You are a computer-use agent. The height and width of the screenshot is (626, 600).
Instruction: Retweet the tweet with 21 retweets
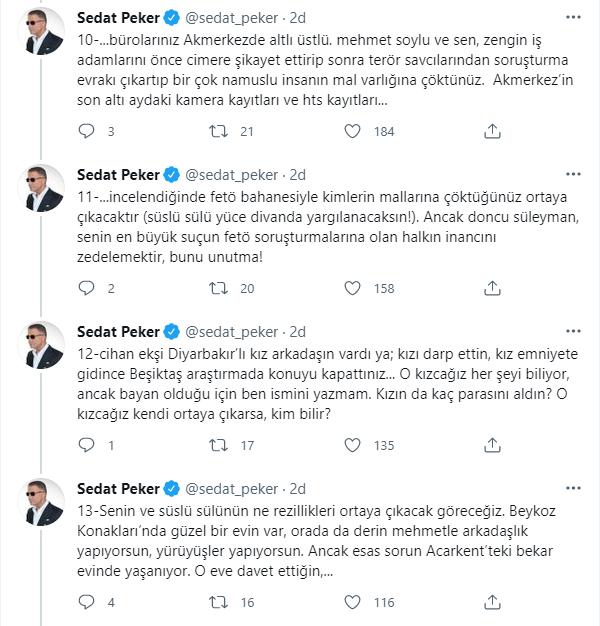[218, 131]
